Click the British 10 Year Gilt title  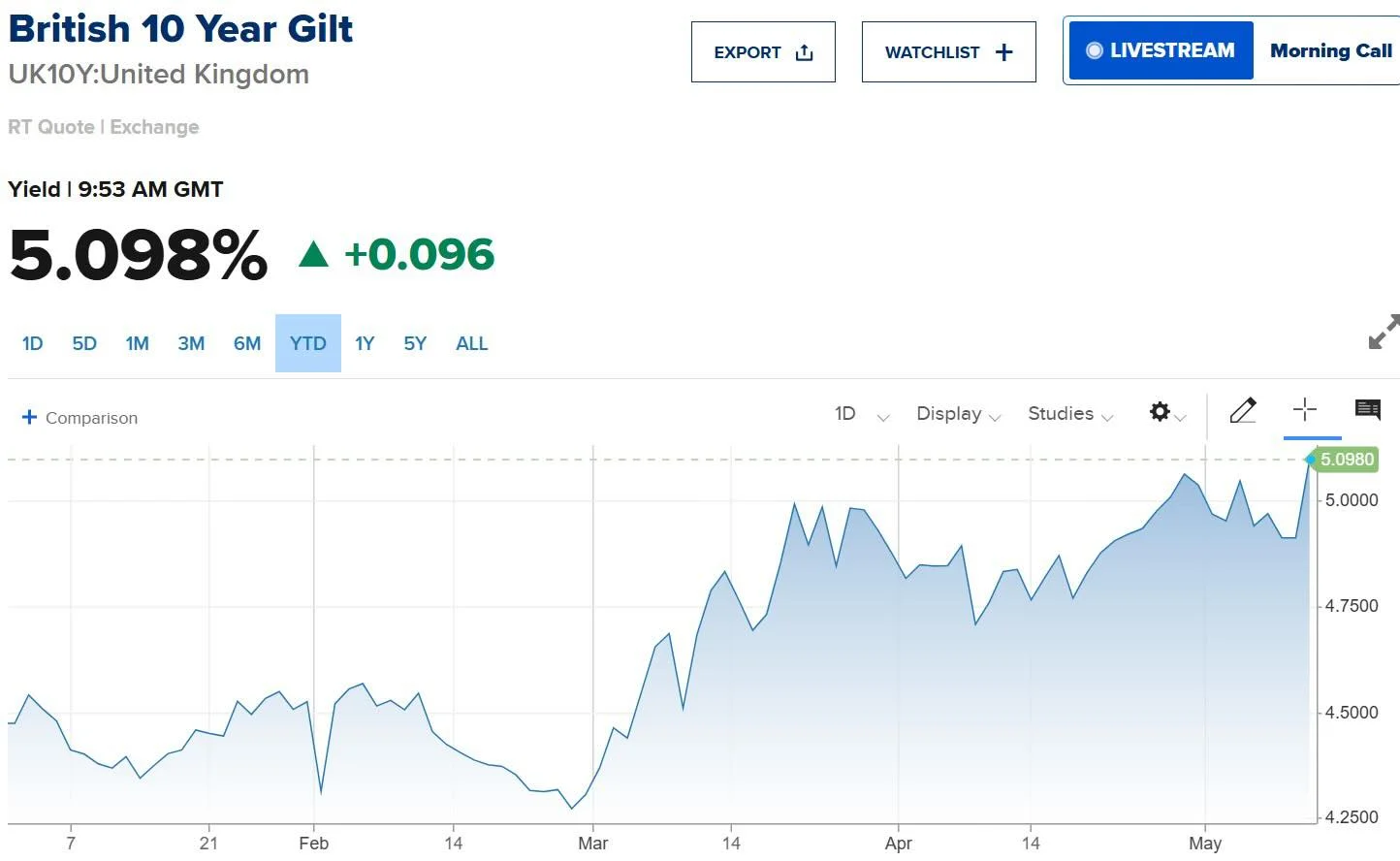pyautogui.click(x=180, y=29)
